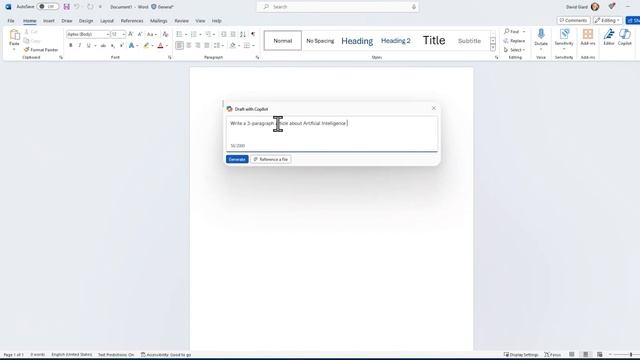
Task: Justify the paragraph text
Action: click(x=207, y=45)
